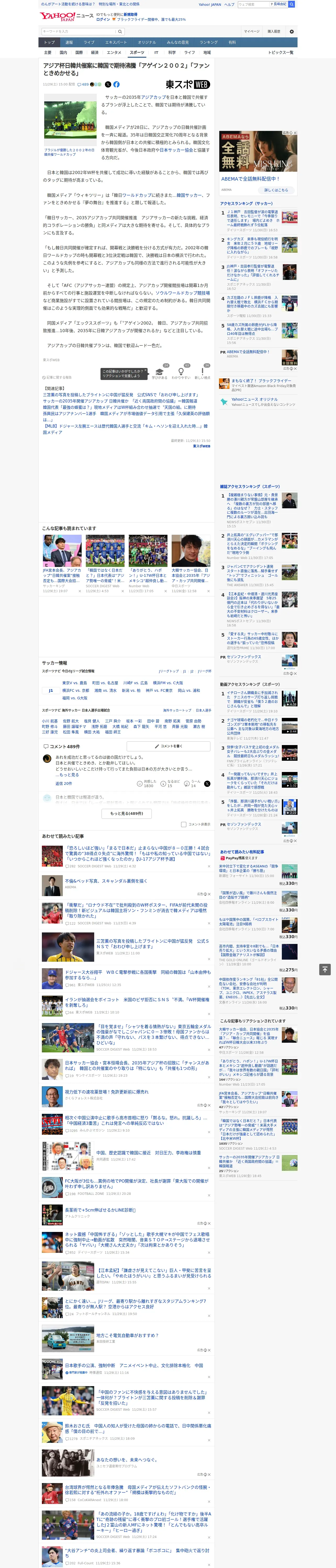The width and height of the screenshot is (336, 1568).
Task: Open settings gear icon in header
Action: tap(292, 31)
